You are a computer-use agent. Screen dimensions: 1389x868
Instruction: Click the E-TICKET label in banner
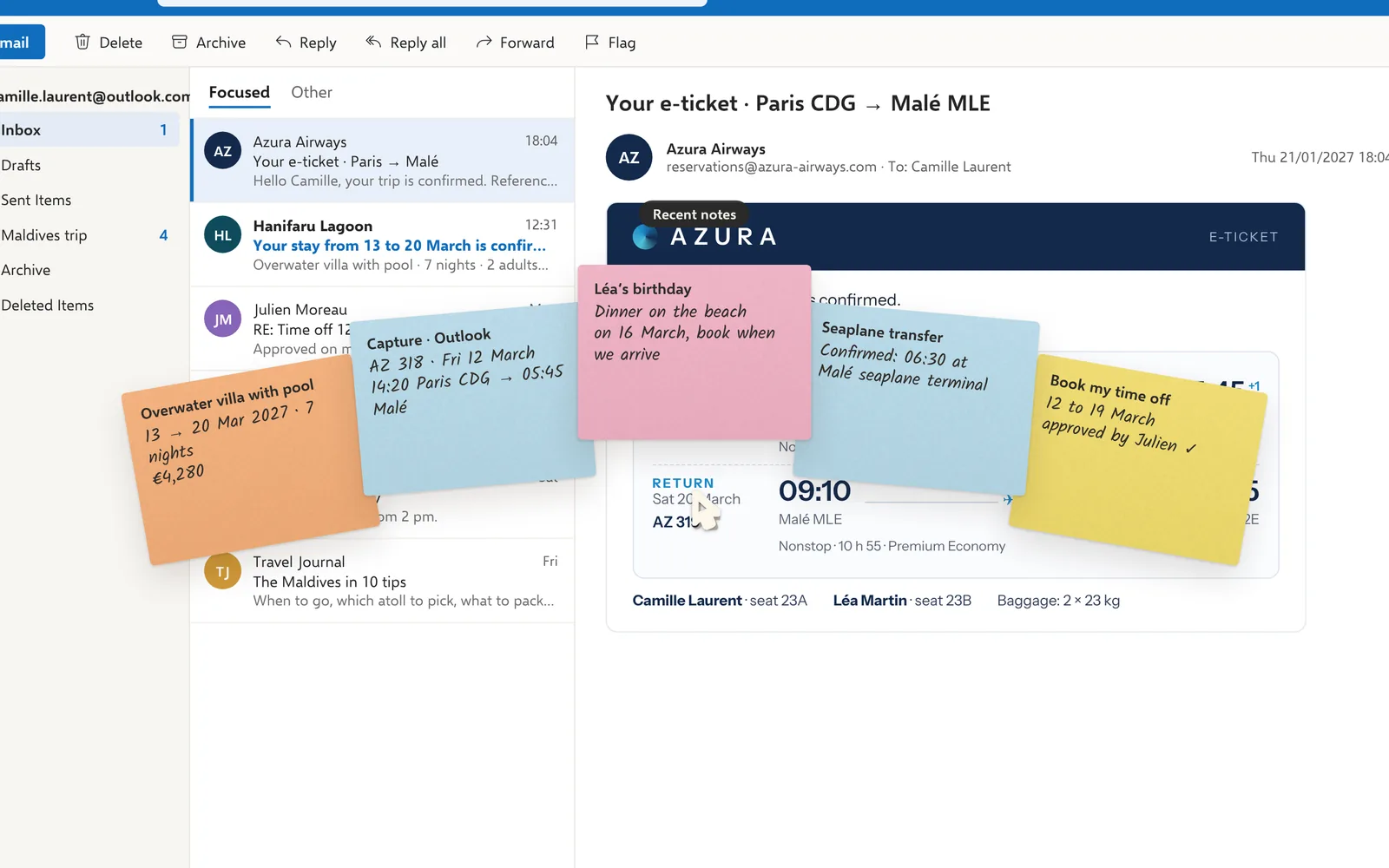(1243, 237)
